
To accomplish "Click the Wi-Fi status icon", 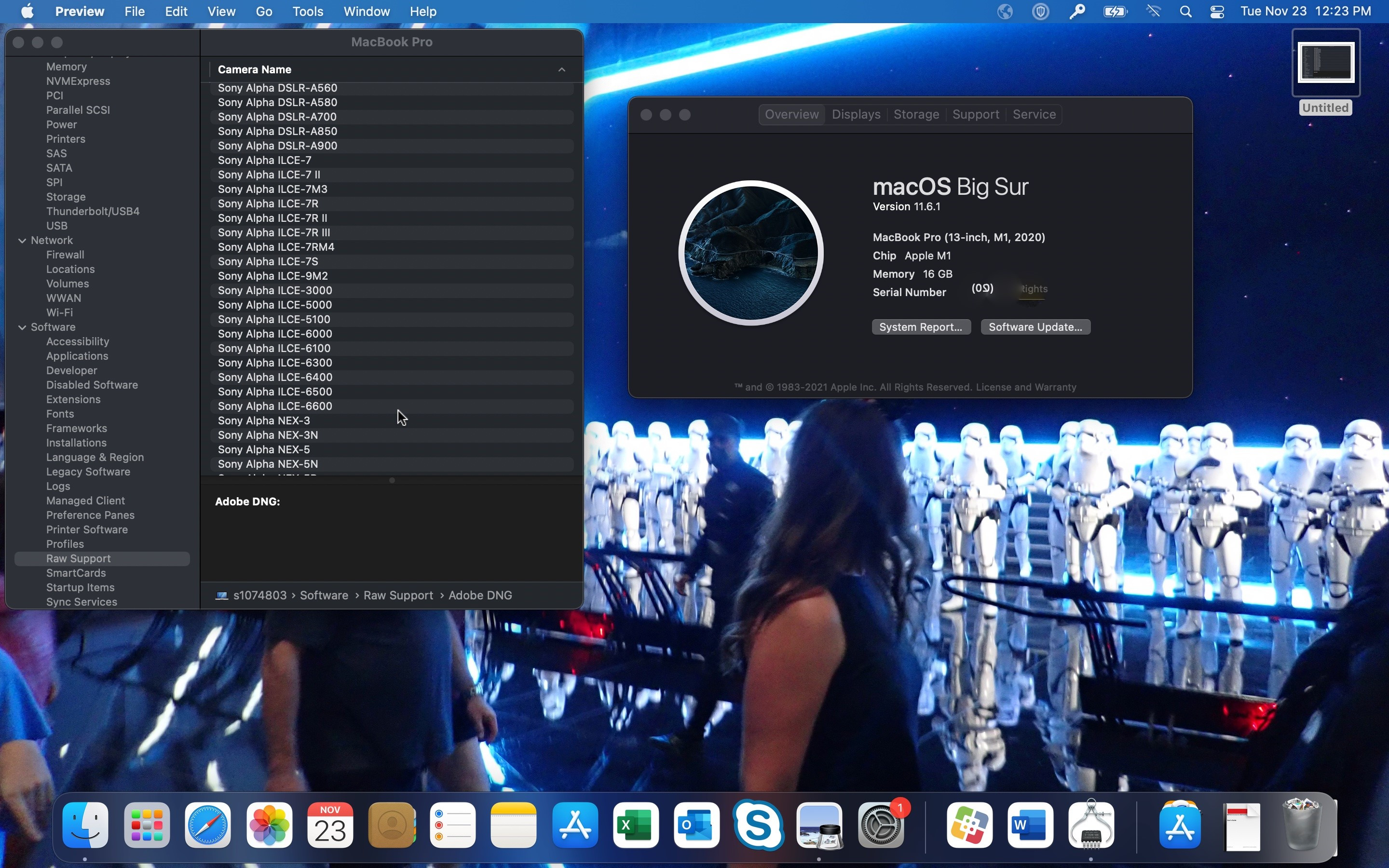I will click(x=1154, y=12).
